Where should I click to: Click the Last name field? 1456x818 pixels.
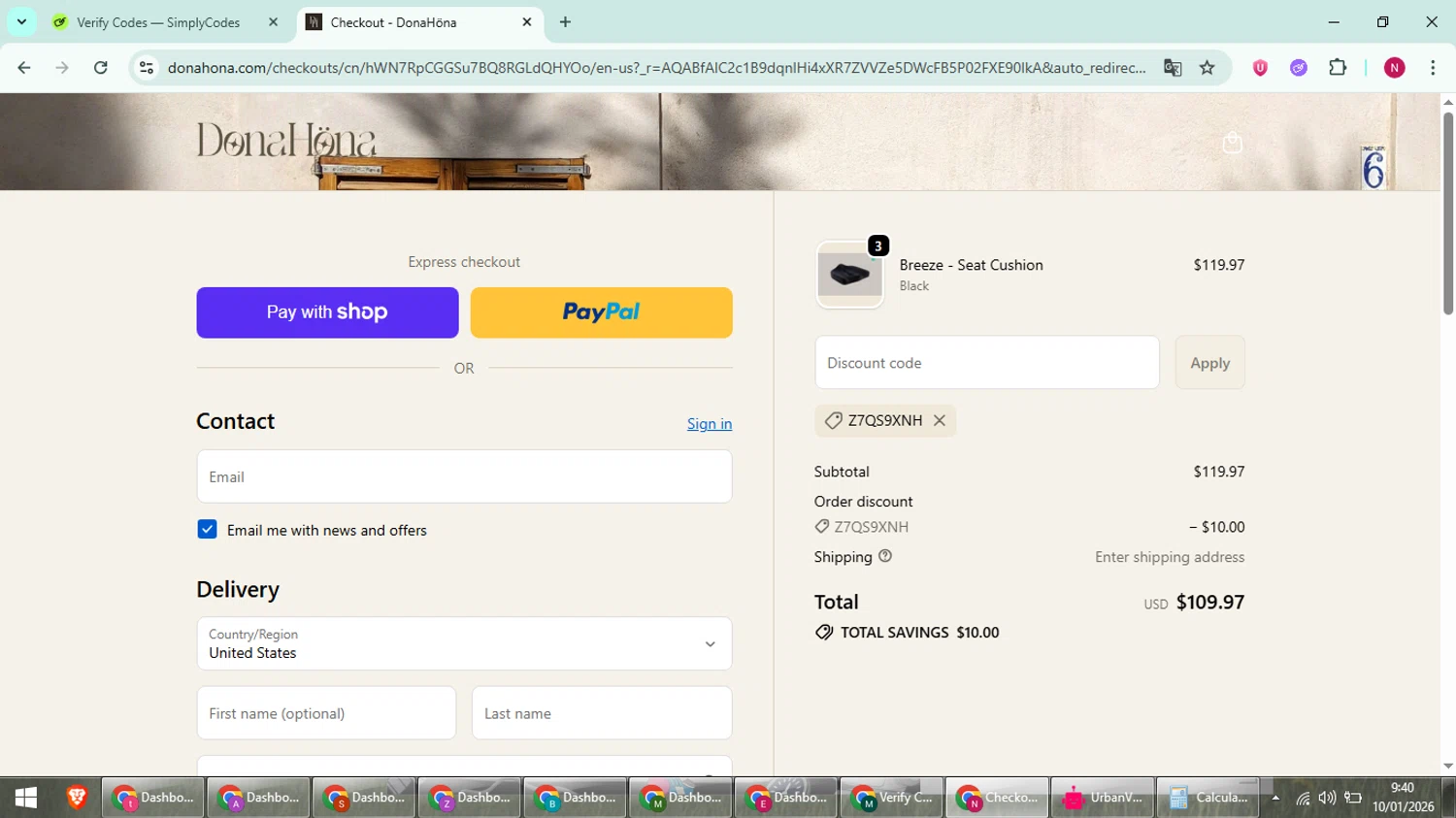pyautogui.click(x=602, y=713)
